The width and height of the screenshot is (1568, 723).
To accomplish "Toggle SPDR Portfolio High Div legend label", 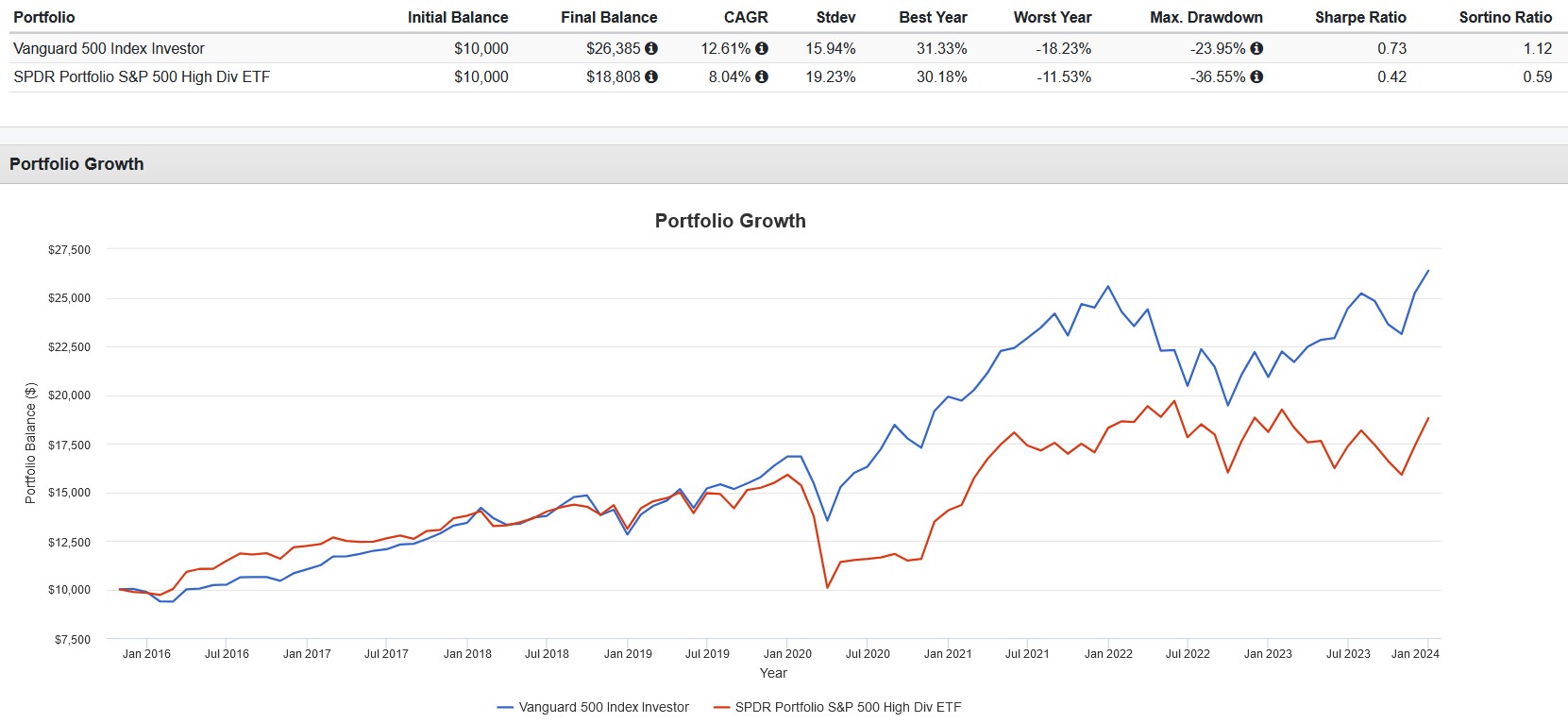I will 848,707.
